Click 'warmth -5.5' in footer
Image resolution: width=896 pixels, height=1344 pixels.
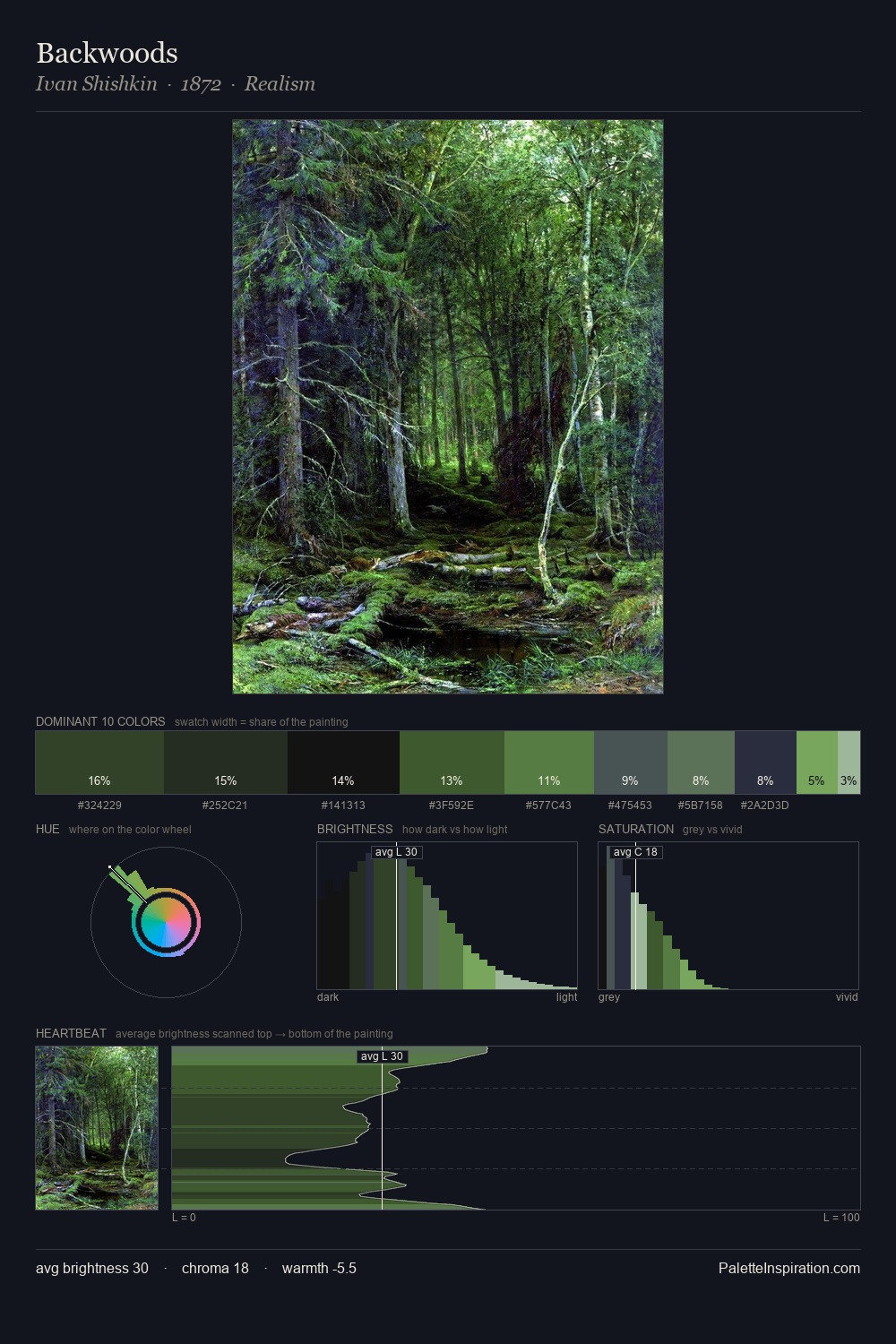(319, 1268)
